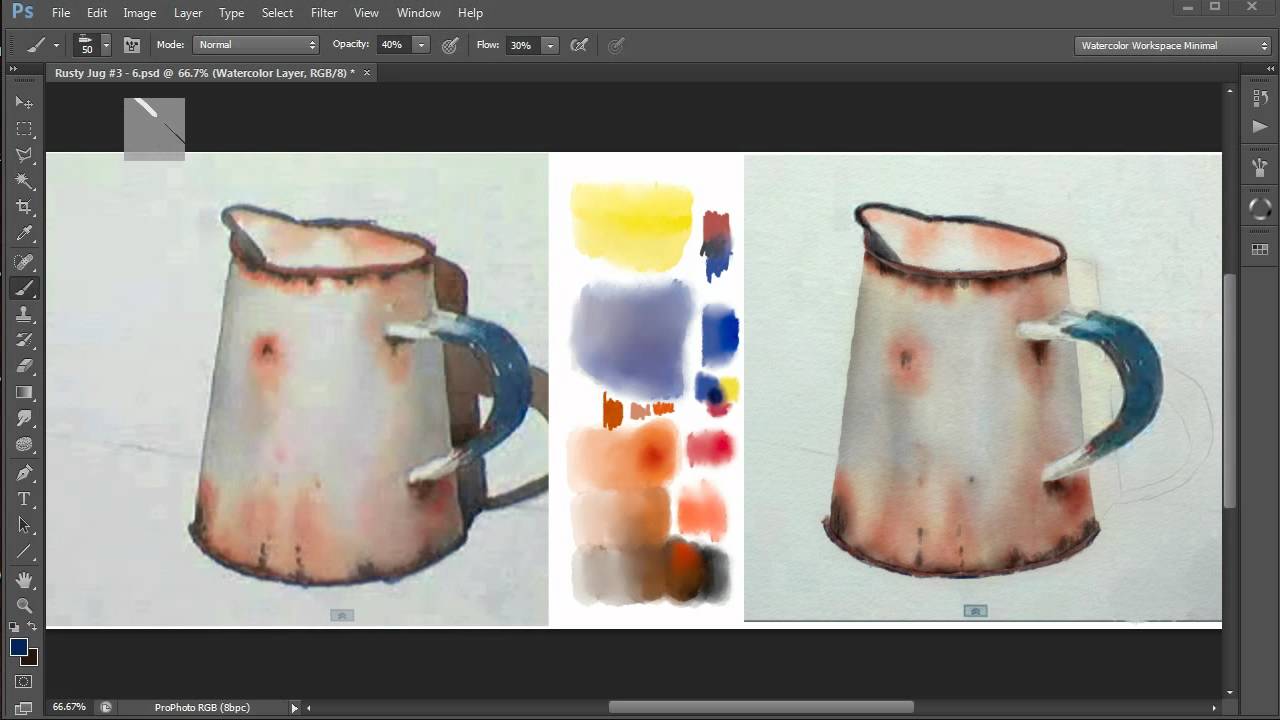1280x720 pixels.
Task: Open the Edit menu
Action: pos(97,13)
